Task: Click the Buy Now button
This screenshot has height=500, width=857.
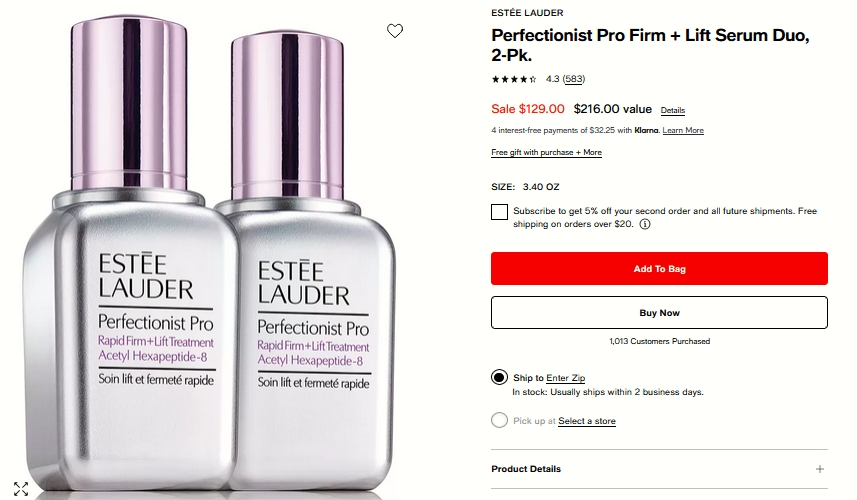Action: [659, 313]
